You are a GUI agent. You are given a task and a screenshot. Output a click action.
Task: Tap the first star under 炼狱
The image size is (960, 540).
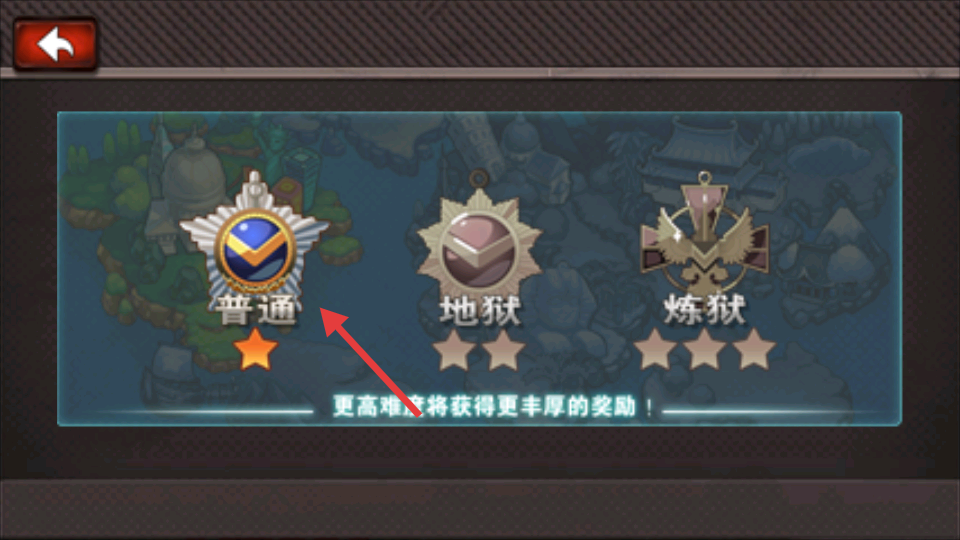[655, 349]
